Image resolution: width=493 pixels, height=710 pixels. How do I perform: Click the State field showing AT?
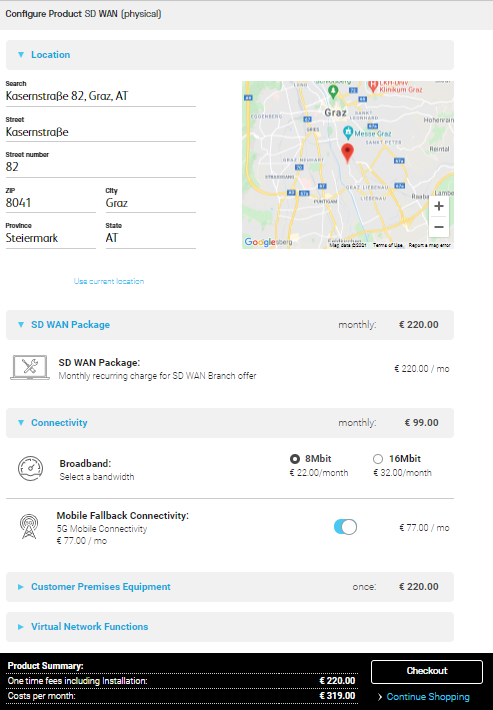pyautogui.click(x=151, y=238)
